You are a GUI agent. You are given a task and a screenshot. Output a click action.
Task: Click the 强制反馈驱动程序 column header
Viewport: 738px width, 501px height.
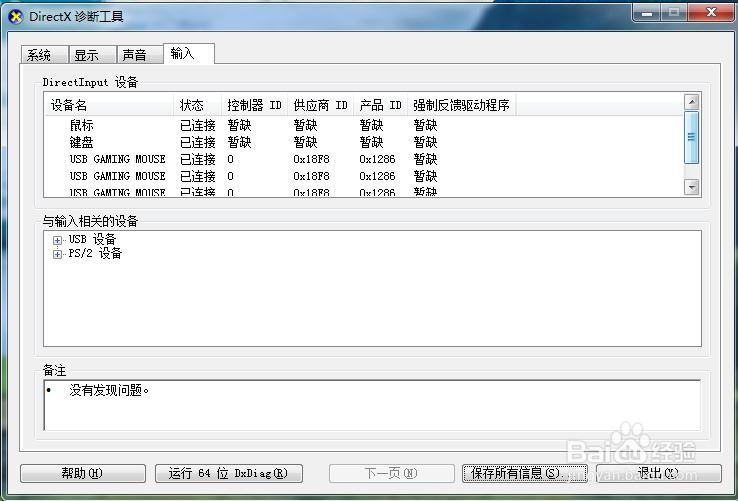462,105
